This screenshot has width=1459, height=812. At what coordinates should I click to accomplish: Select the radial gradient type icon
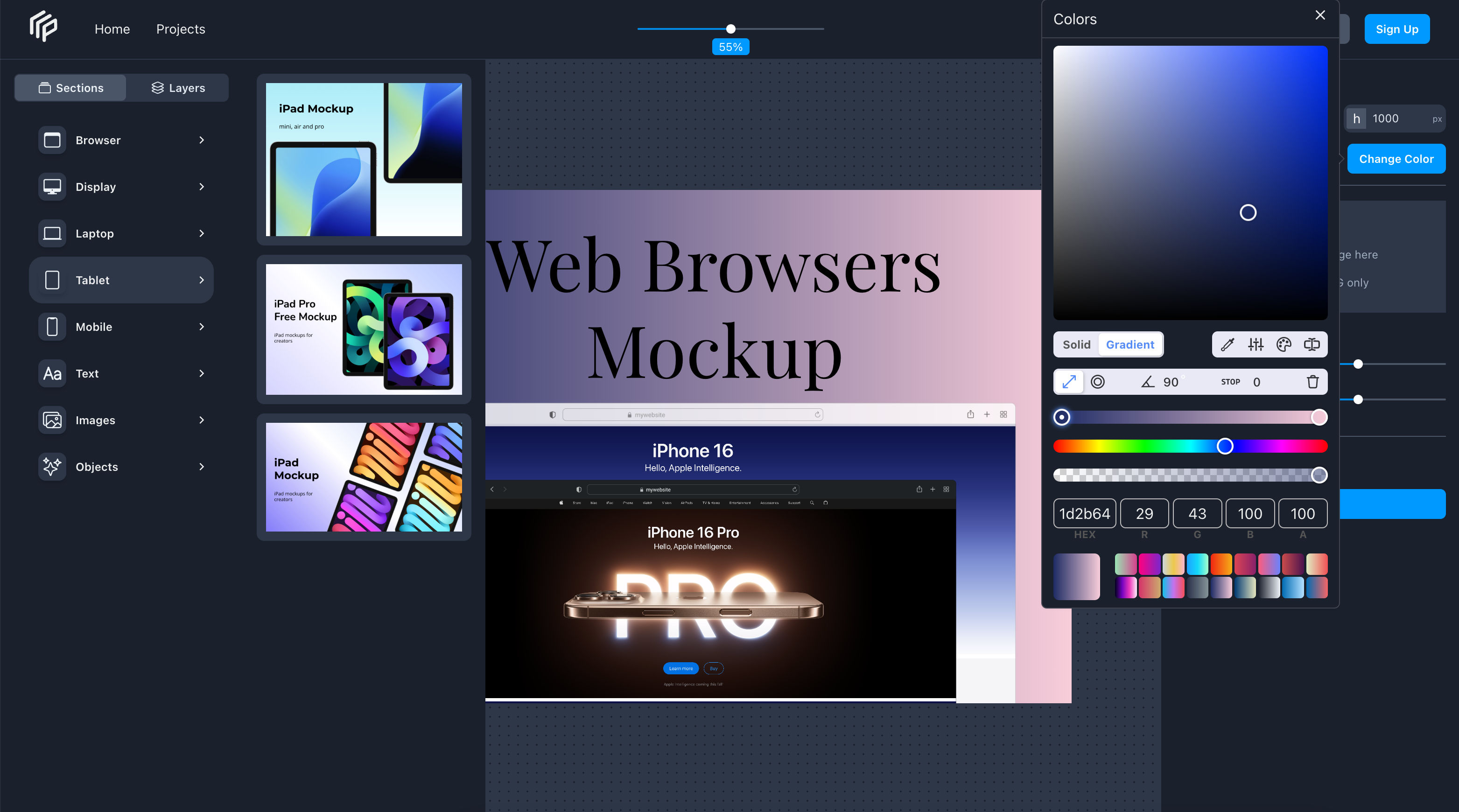click(x=1098, y=382)
